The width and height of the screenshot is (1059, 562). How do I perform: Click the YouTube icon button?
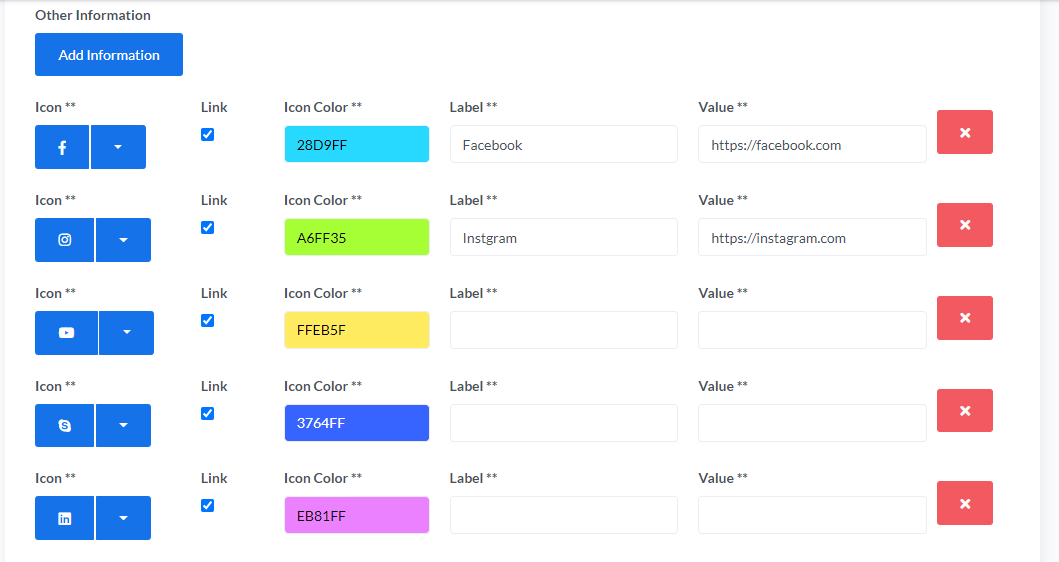tap(66, 333)
